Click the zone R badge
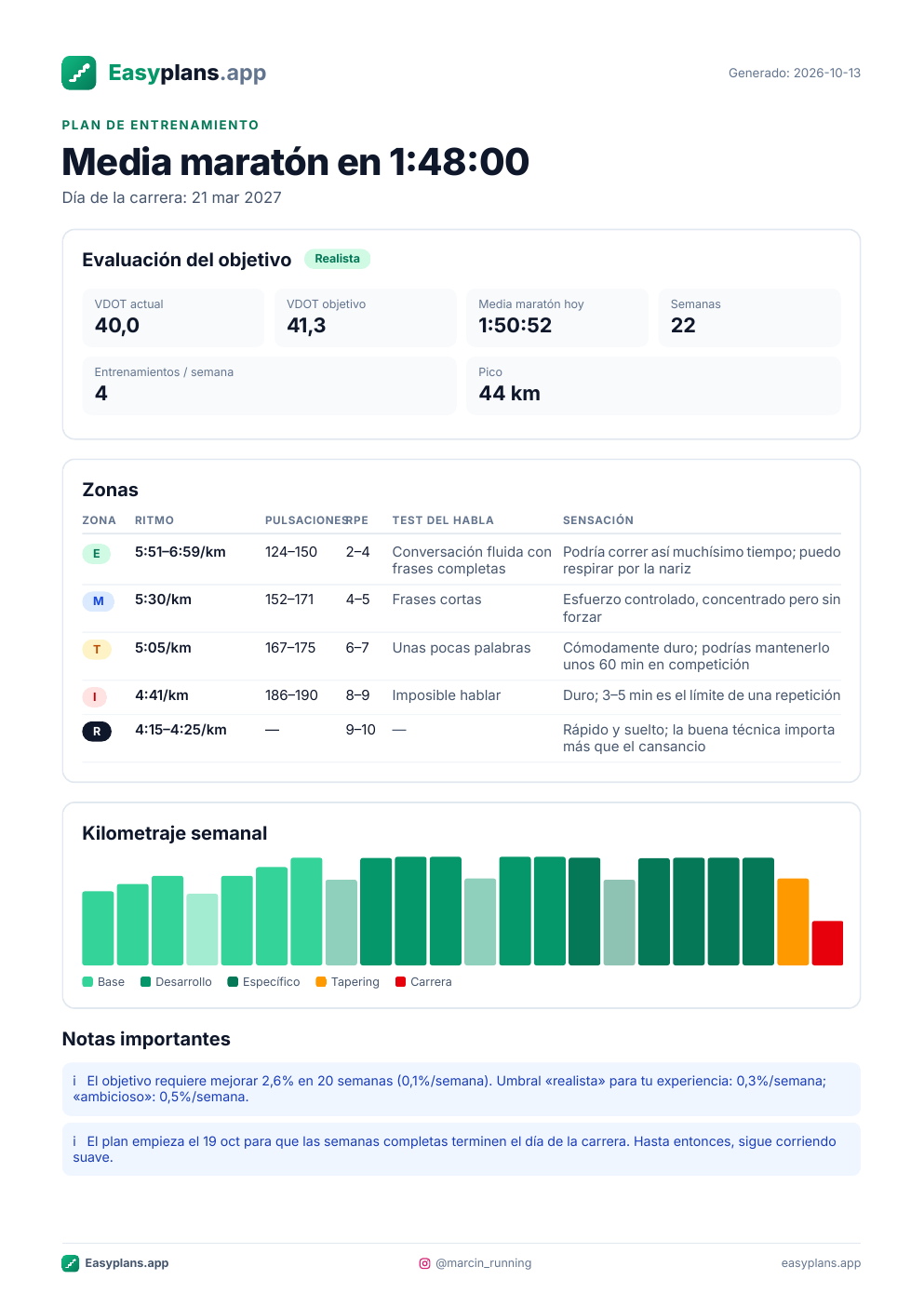924x1307 pixels. [x=97, y=732]
